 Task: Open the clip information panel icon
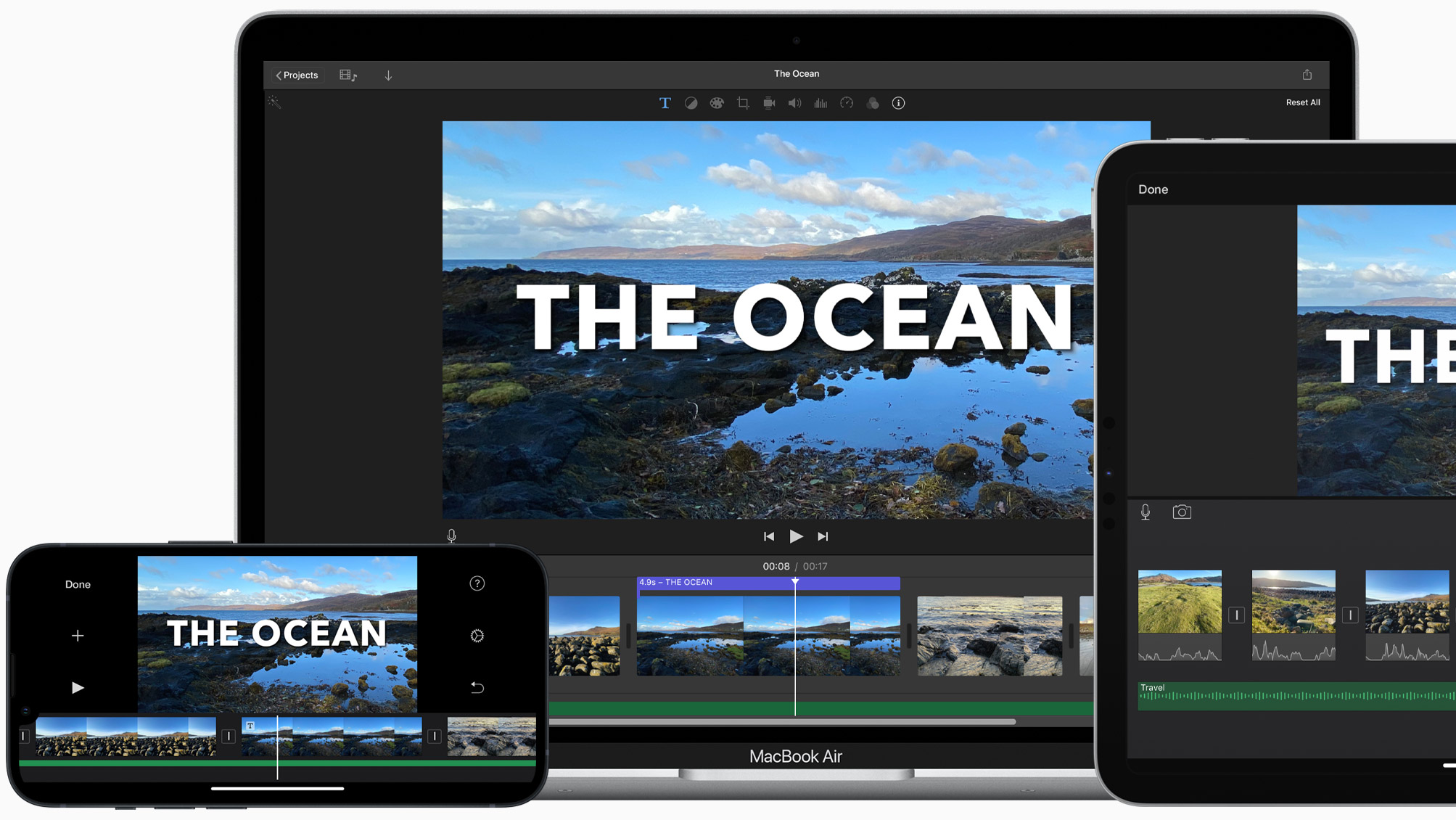[899, 103]
